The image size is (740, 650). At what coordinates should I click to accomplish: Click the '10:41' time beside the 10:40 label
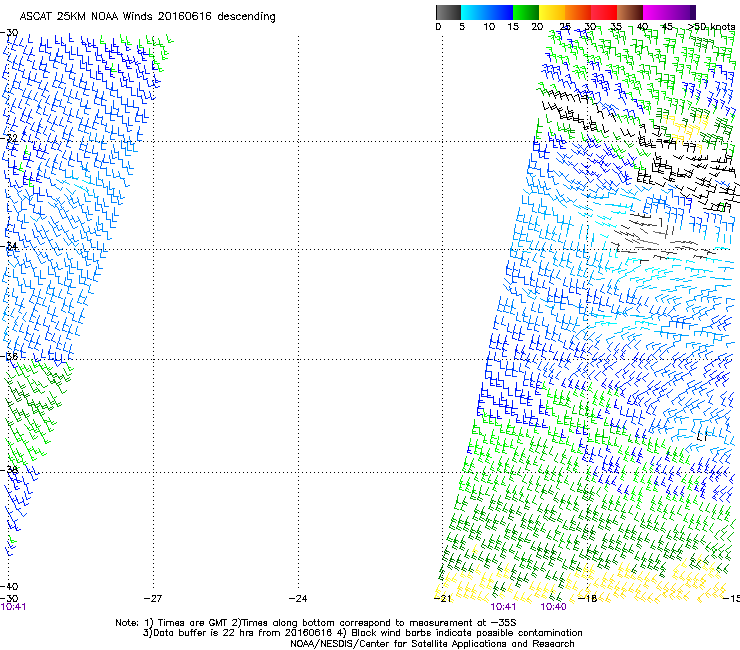click(x=503, y=607)
